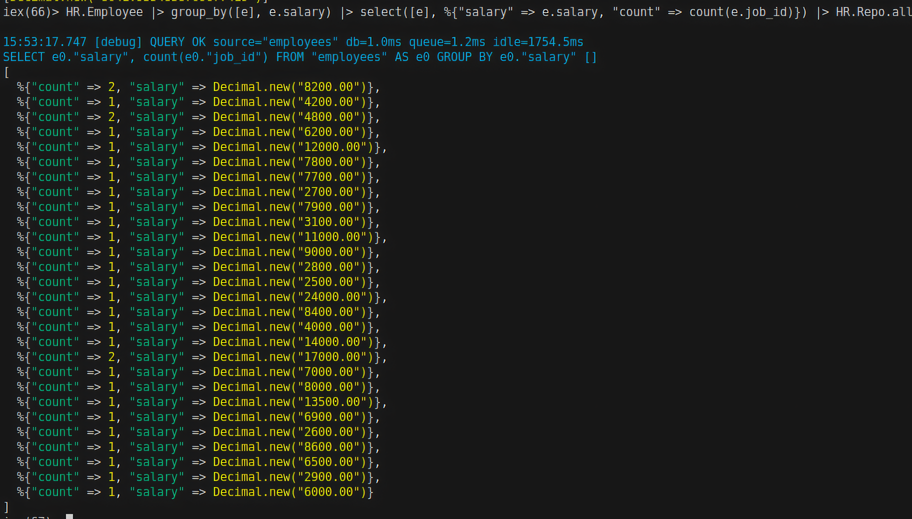
Task: Click the 15:53:17.747 timestamp
Action: click(45, 42)
